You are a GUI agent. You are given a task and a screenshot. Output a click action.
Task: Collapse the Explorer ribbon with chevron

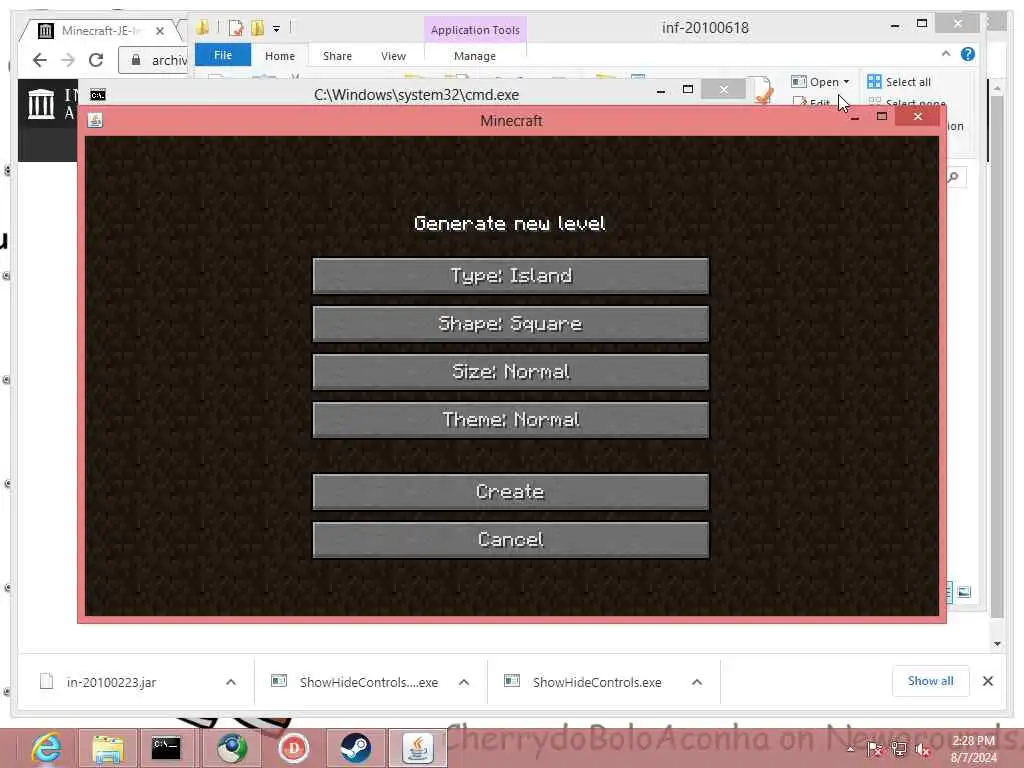coord(946,54)
